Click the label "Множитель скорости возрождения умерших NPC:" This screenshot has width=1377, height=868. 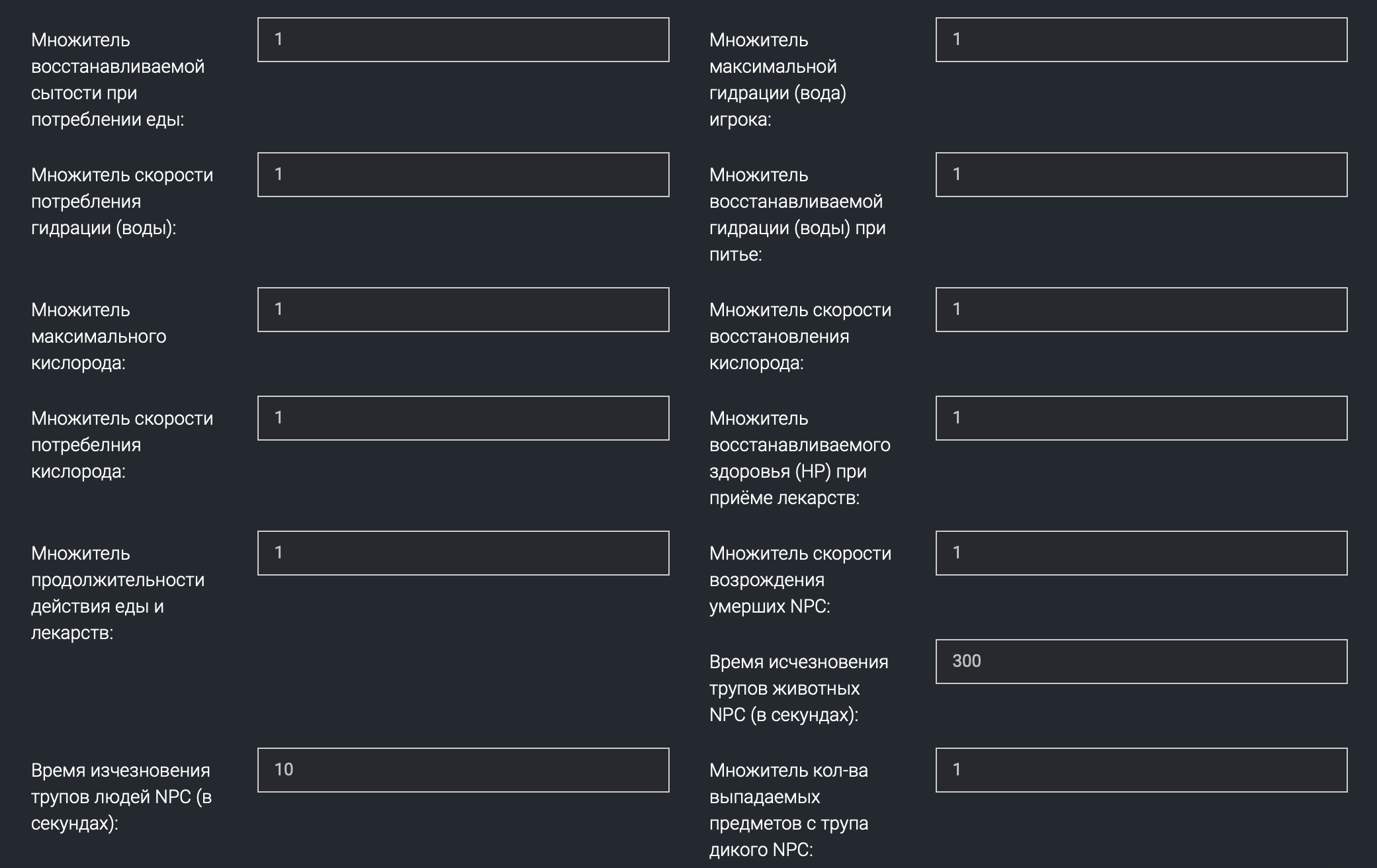799,580
